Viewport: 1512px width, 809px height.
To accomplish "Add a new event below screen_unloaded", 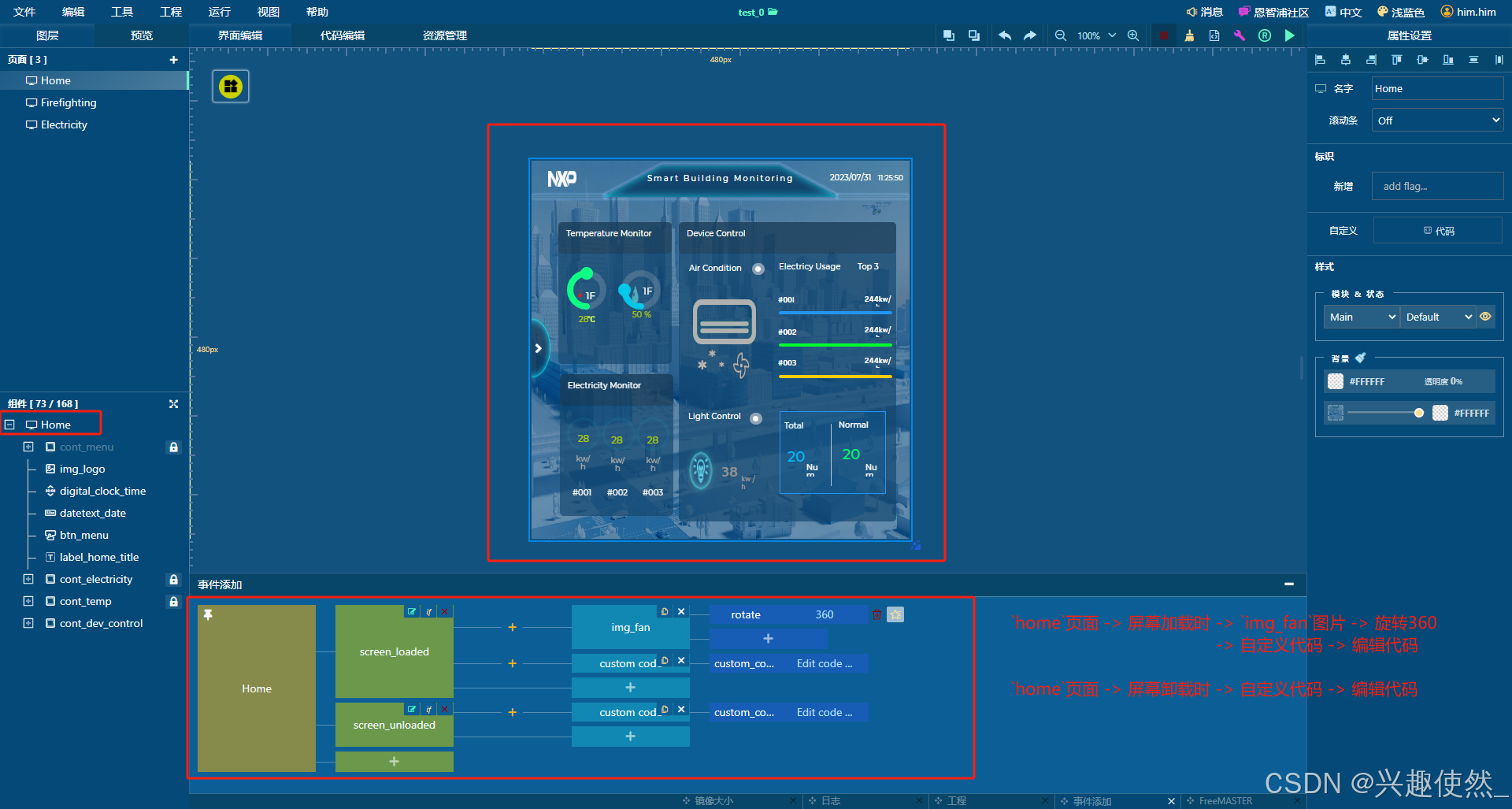I will (x=394, y=761).
